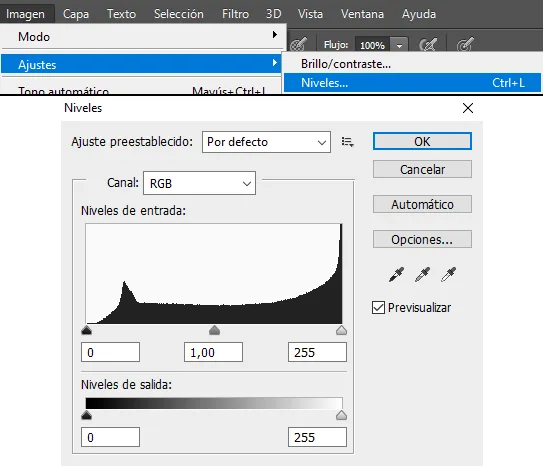
Task: Select the black point eyedropper
Action: [x=396, y=275]
